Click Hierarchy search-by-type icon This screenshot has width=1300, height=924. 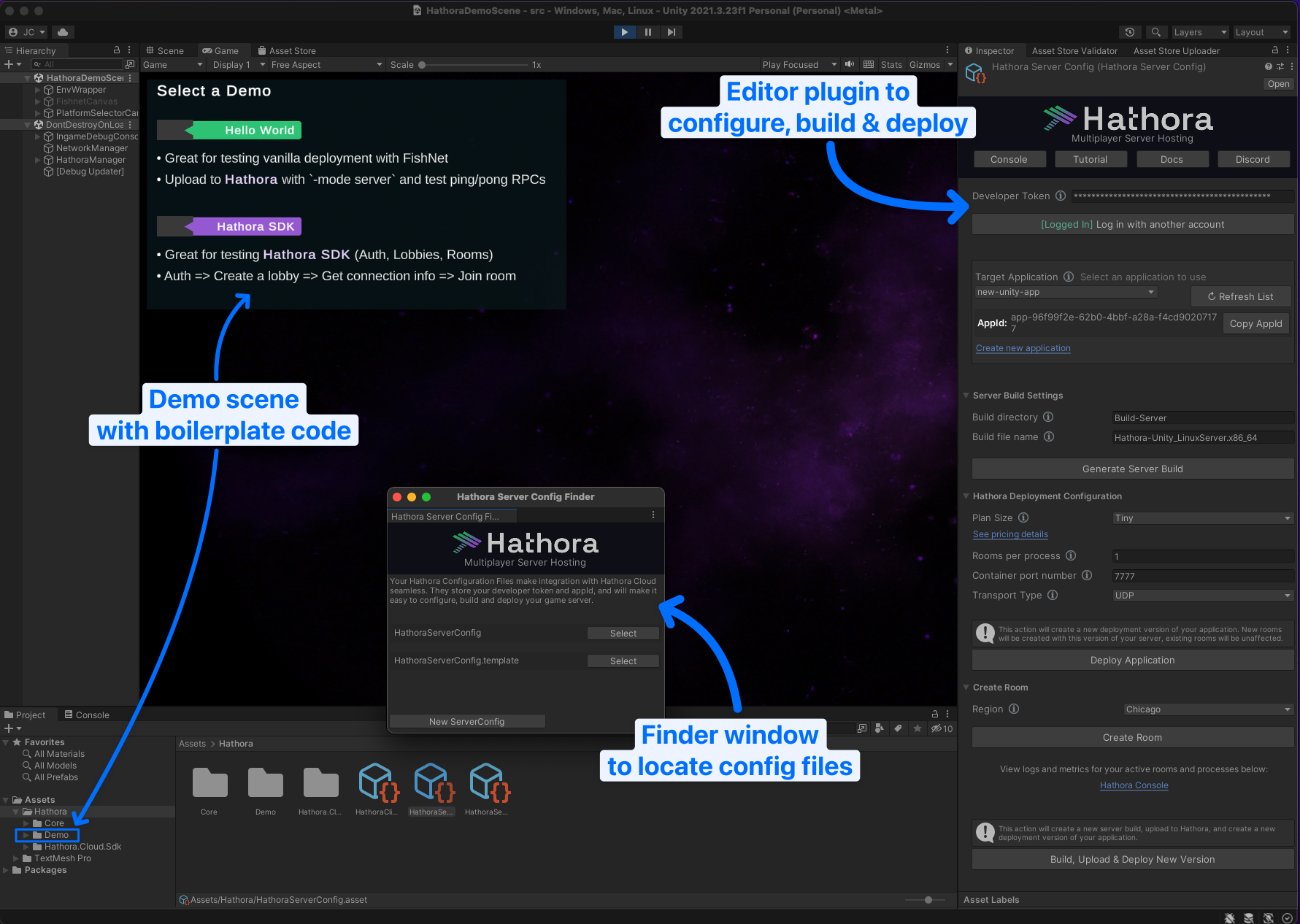pos(130,64)
